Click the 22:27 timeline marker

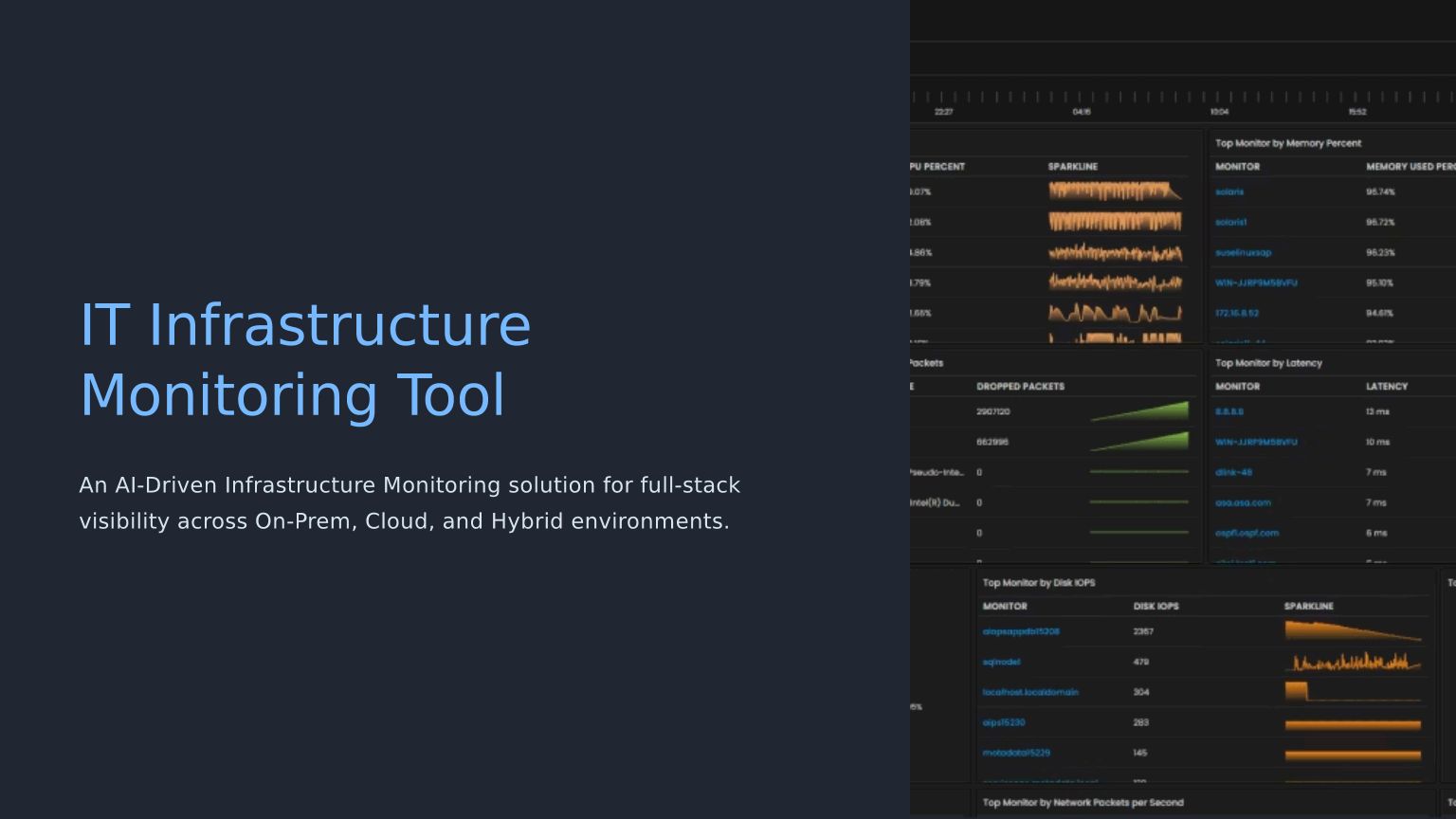(943, 112)
